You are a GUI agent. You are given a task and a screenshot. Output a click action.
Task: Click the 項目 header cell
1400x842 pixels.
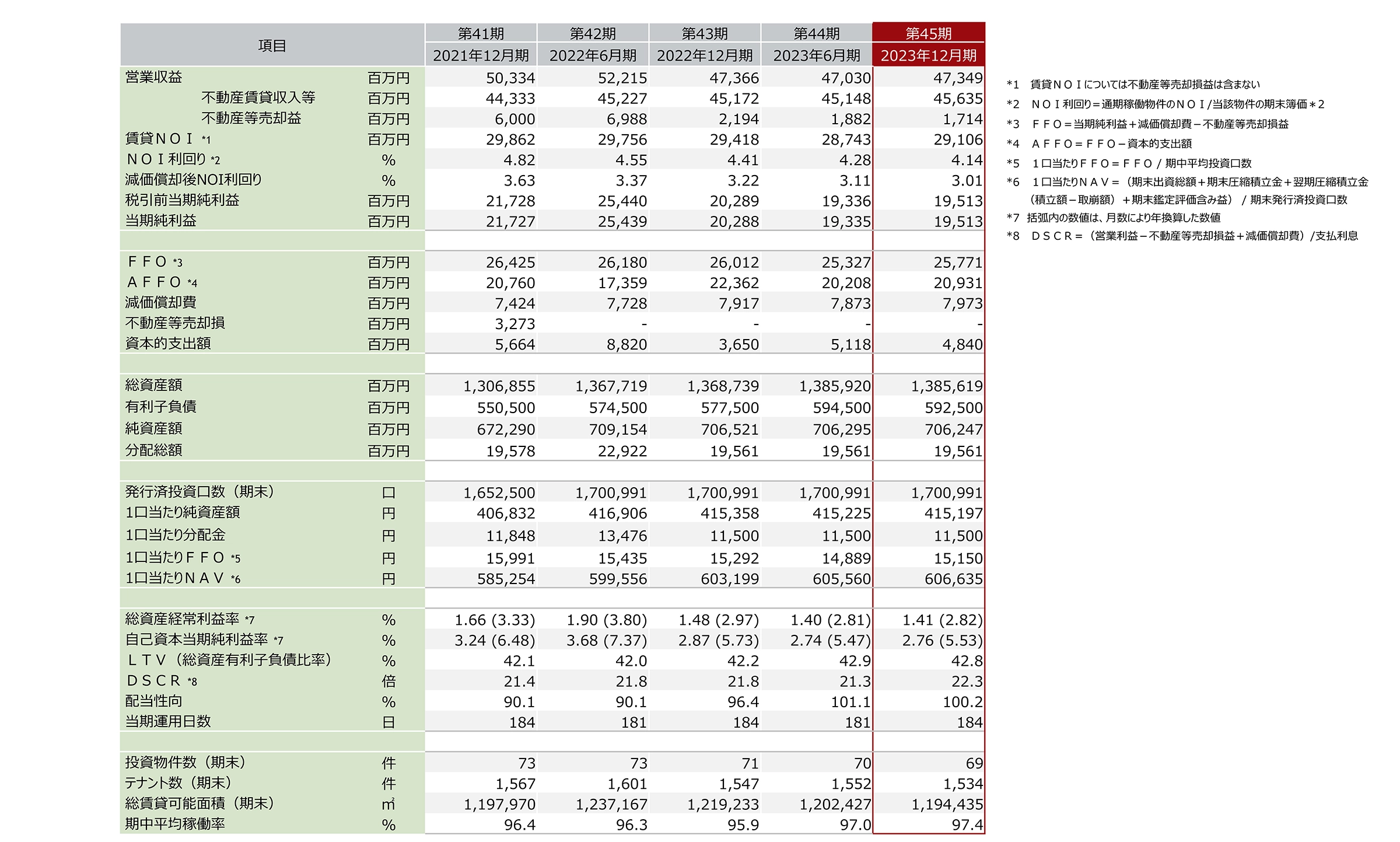pos(272,46)
